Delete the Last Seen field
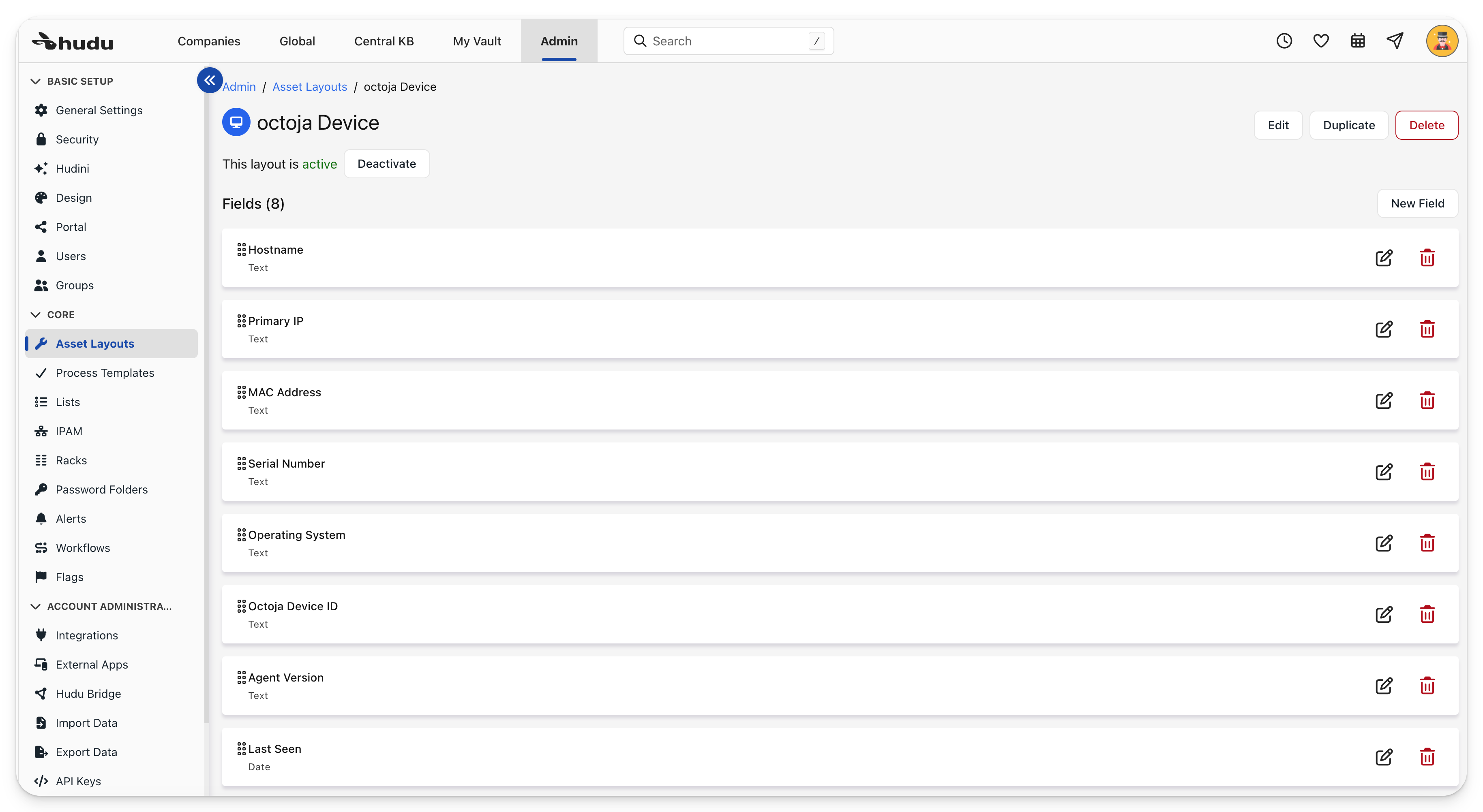The height and width of the screenshot is (812, 1483). pos(1427,757)
